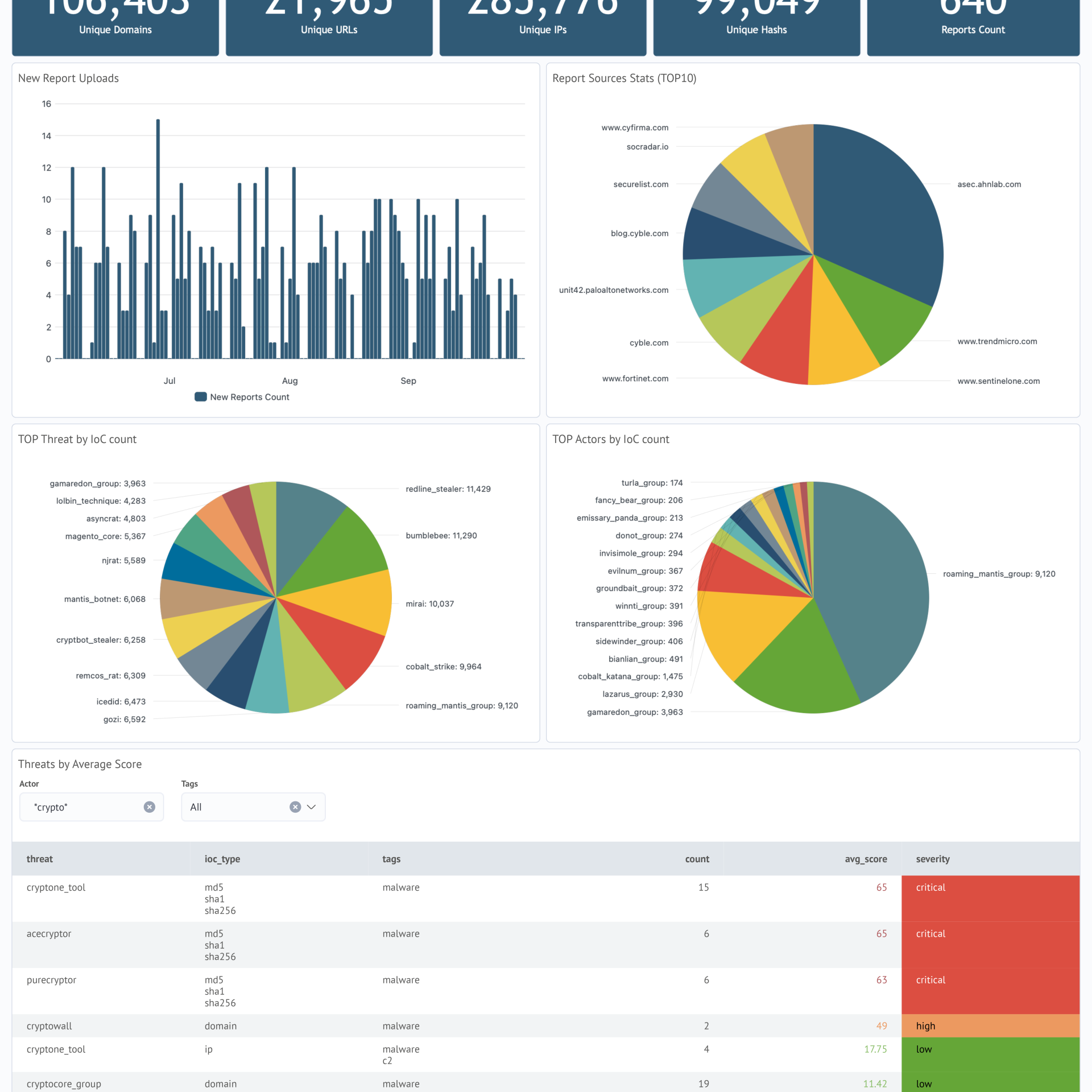Image resolution: width=1092 pixels, height=1092 pixels.
Task: Click the fancy_bear_group: 206 label
Action: 639,500
